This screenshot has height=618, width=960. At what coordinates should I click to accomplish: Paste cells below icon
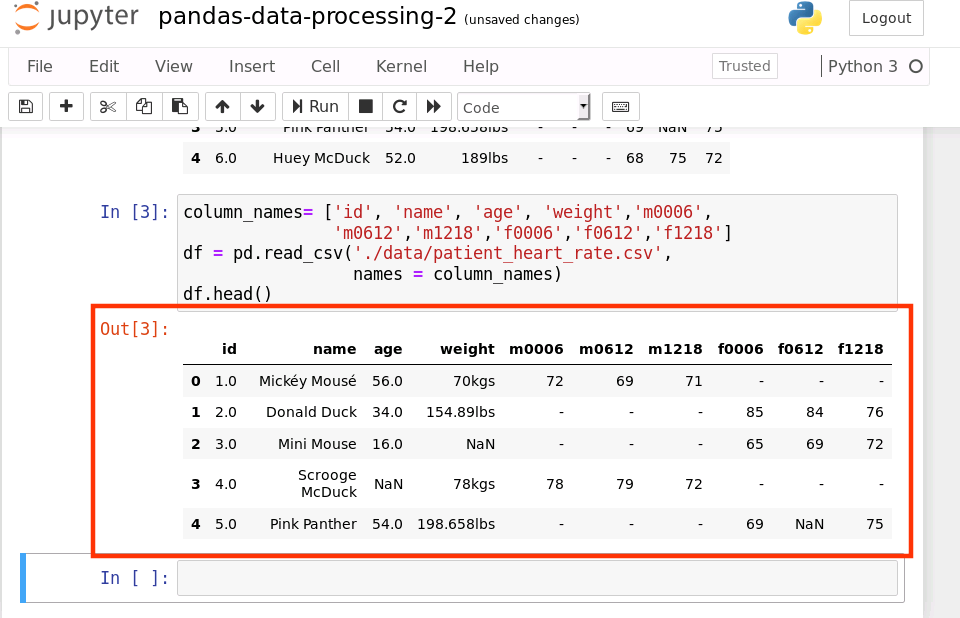(x=179, y=106)
